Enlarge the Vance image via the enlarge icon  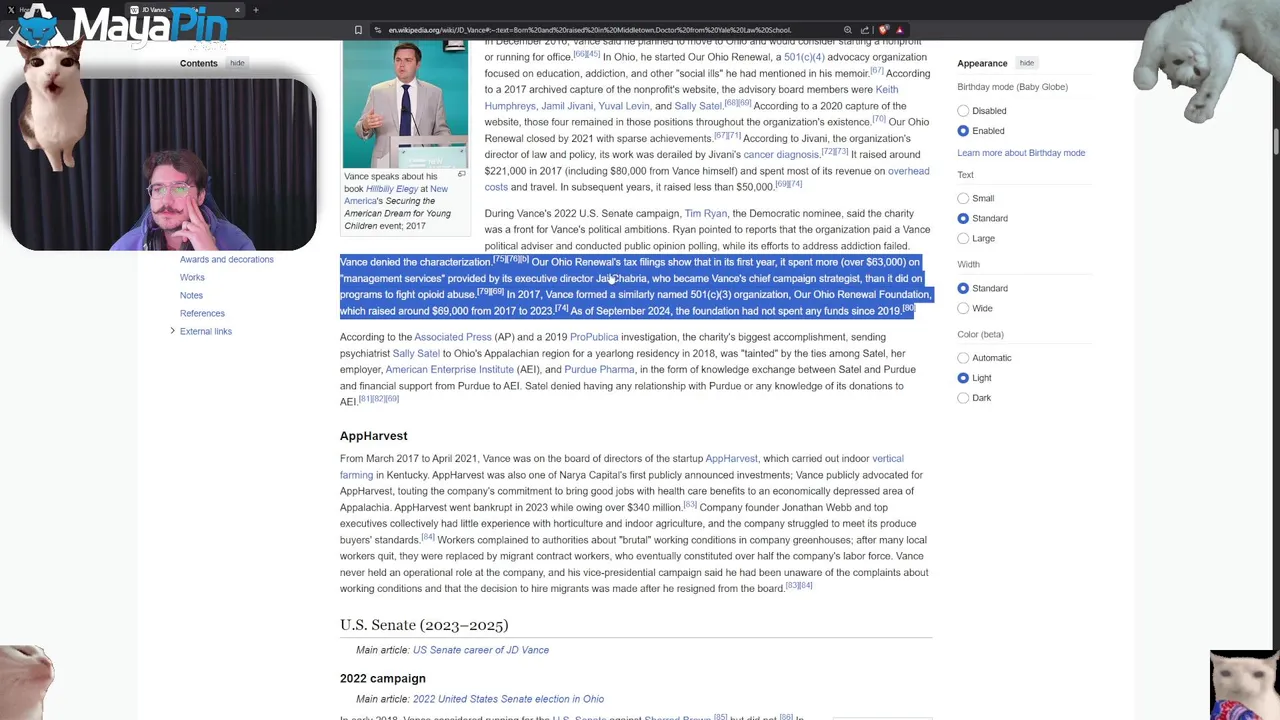click(x=461, y=174)
